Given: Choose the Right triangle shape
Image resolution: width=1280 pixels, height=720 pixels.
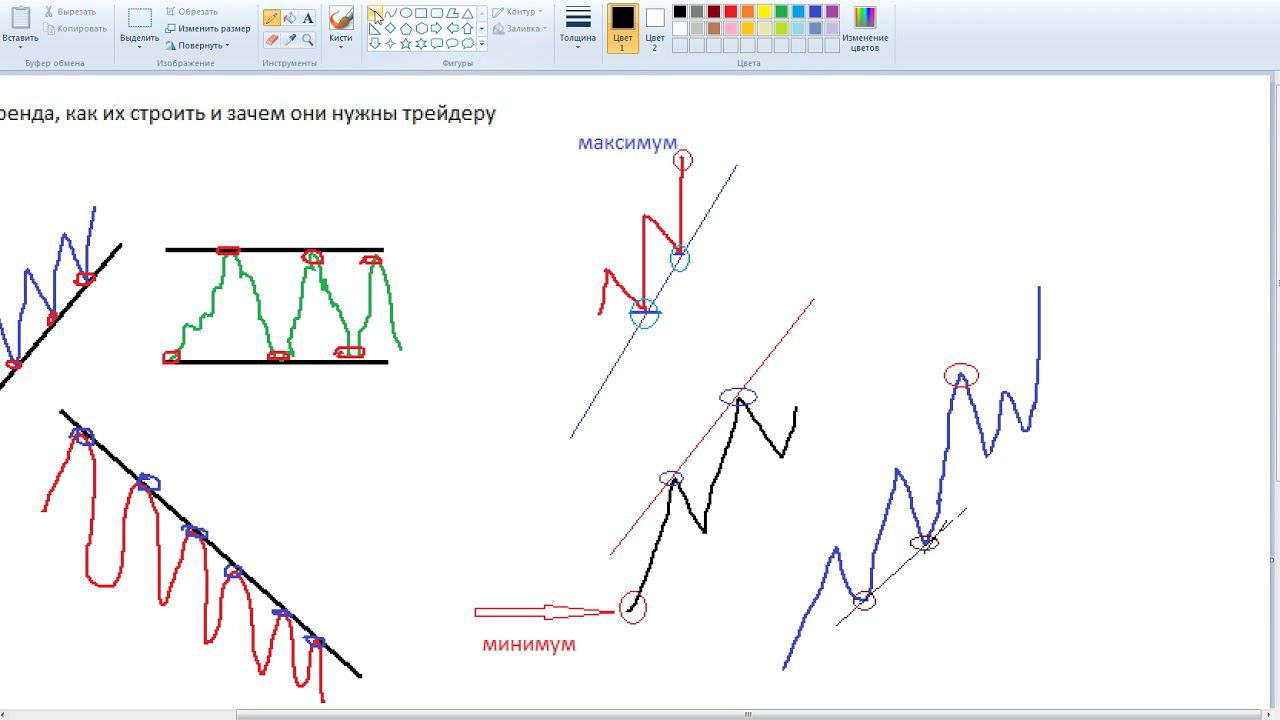Looking at the screenshot, I should (x=375, y=29).
